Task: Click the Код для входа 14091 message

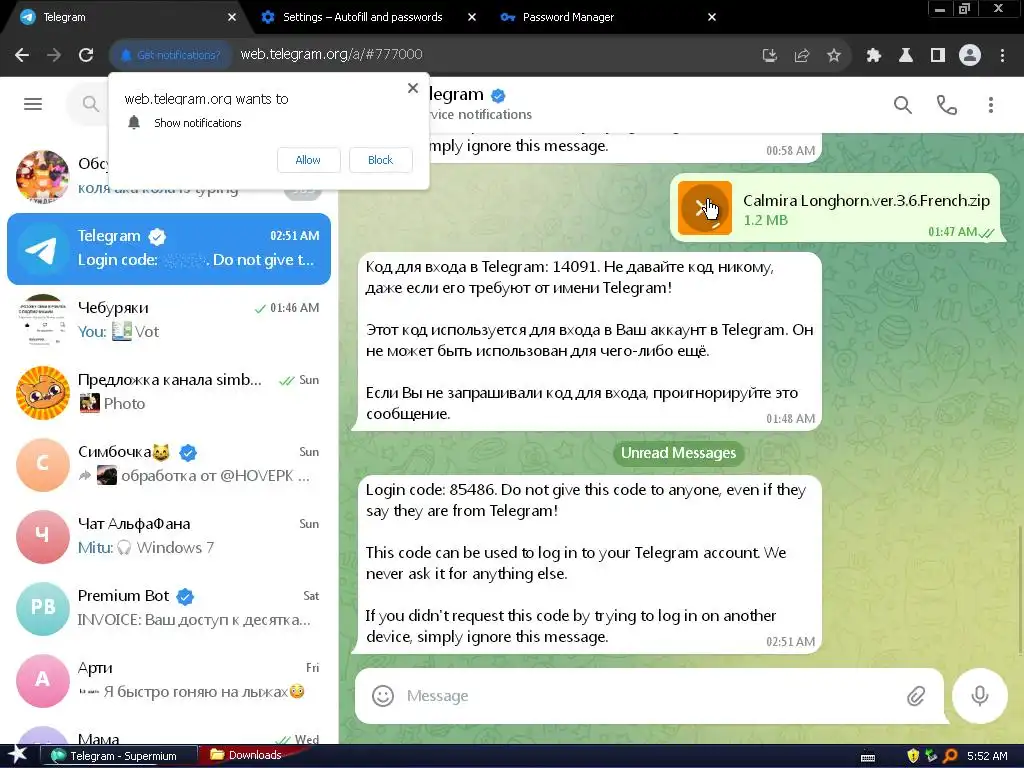Action: pos(586,341)
